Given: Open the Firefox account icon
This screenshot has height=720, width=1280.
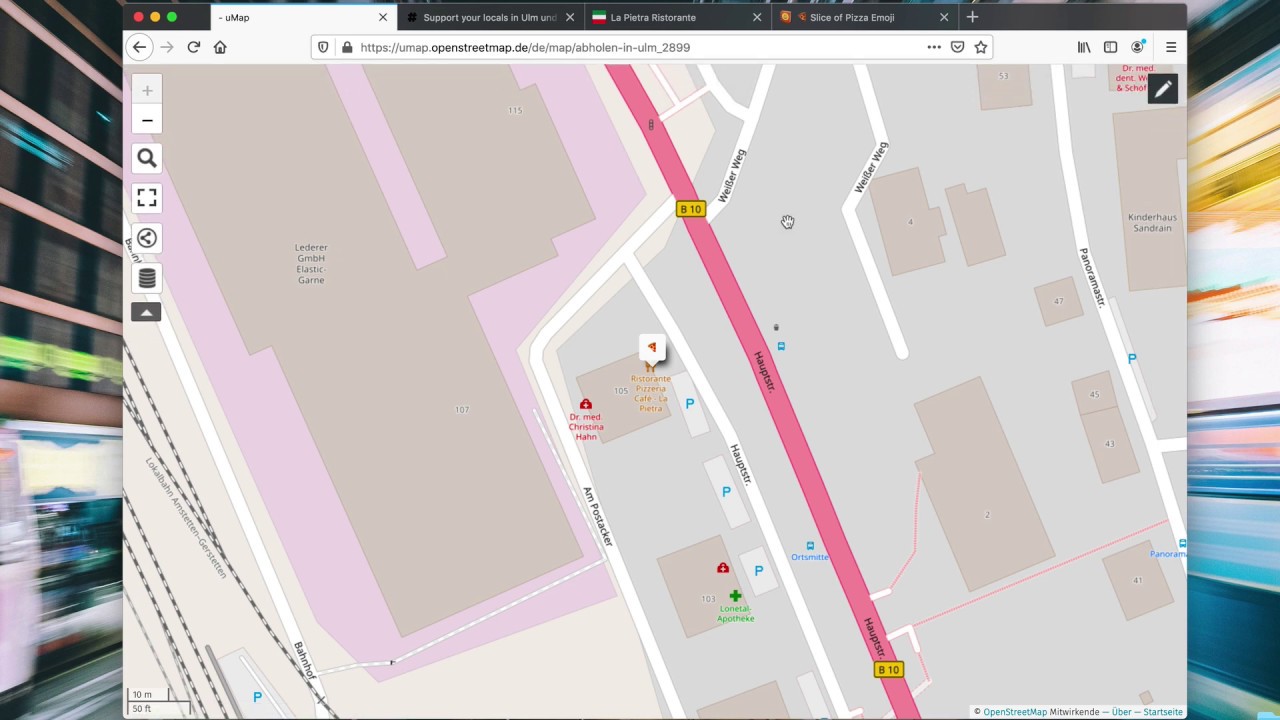Looking at the screenshot, I should click(1137, 47).
